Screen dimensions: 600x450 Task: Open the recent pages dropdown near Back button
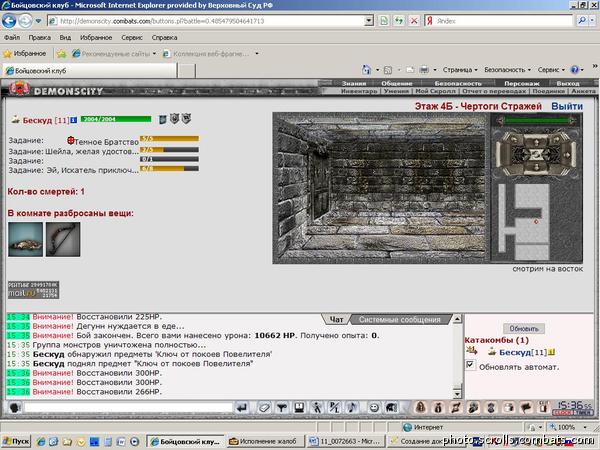point(38,21)
